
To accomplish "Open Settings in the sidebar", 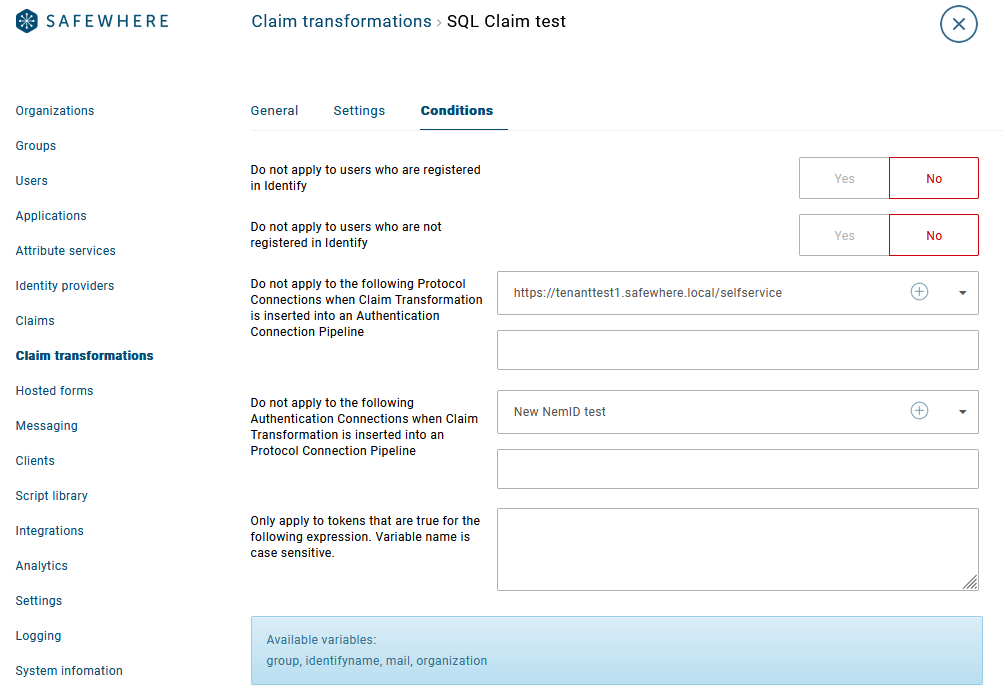I will 38,600.
